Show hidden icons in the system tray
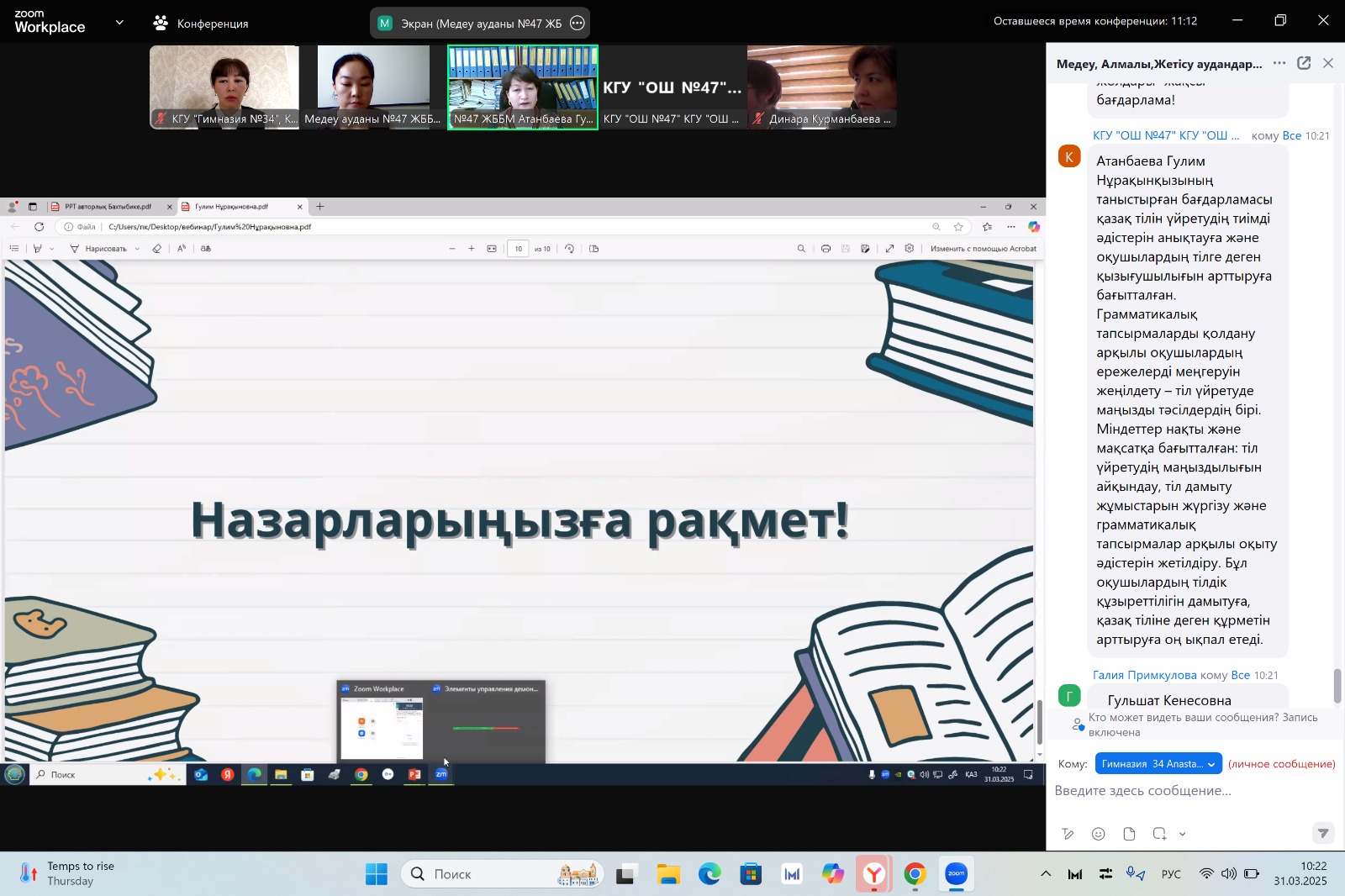The width and height of the screenshot is (1345, 896). coord(1045,874)
